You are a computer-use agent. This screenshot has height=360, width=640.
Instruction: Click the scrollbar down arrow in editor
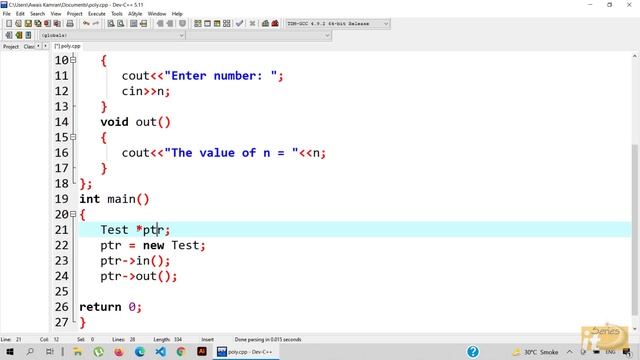635,329
